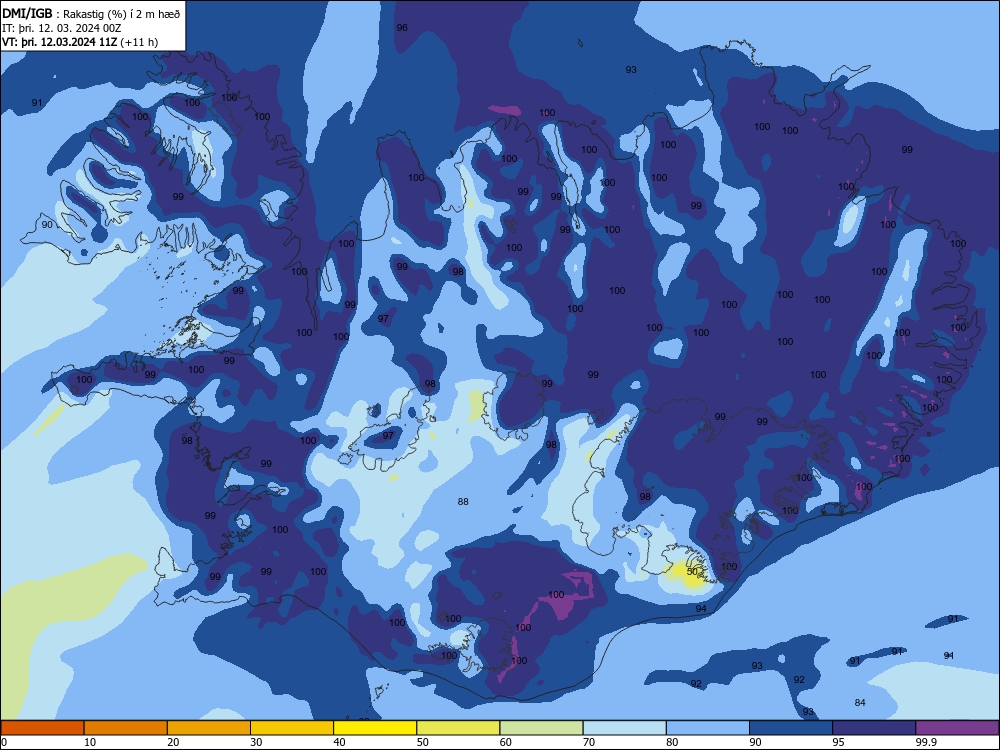Click the '50' value inside the yellow patch
The height and width of the screenshot is (750, 1000).
pyautogui.click(x=692, y=571)
